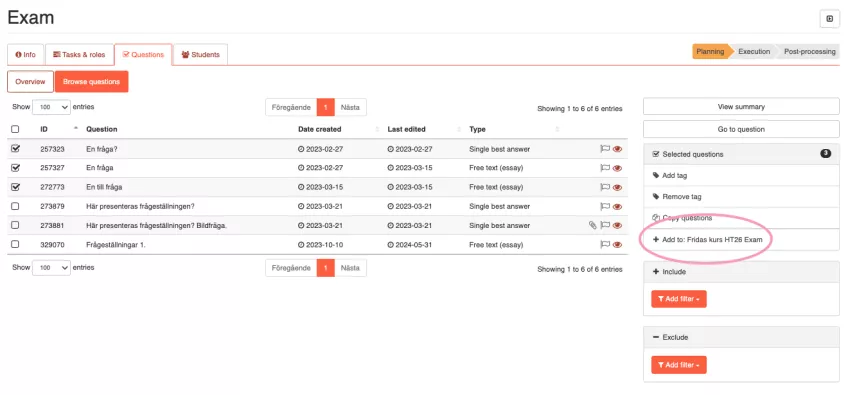Sort table by ID column arrow
848x395 pixels.
[x=76, y=129]
